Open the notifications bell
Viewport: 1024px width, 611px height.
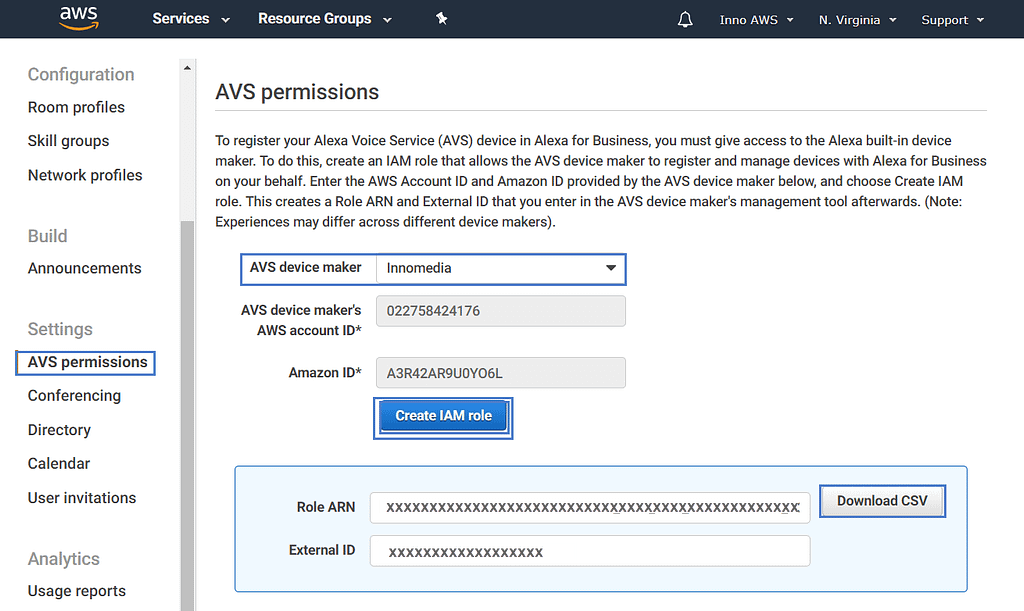(684, 20)
